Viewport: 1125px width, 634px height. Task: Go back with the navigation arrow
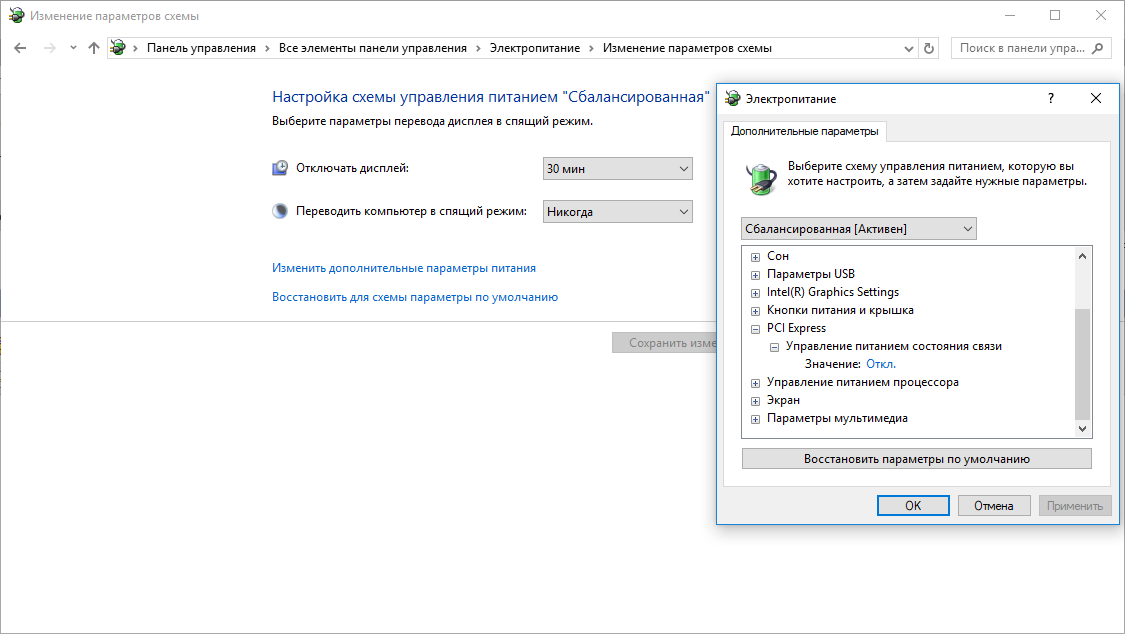[20, 48]
